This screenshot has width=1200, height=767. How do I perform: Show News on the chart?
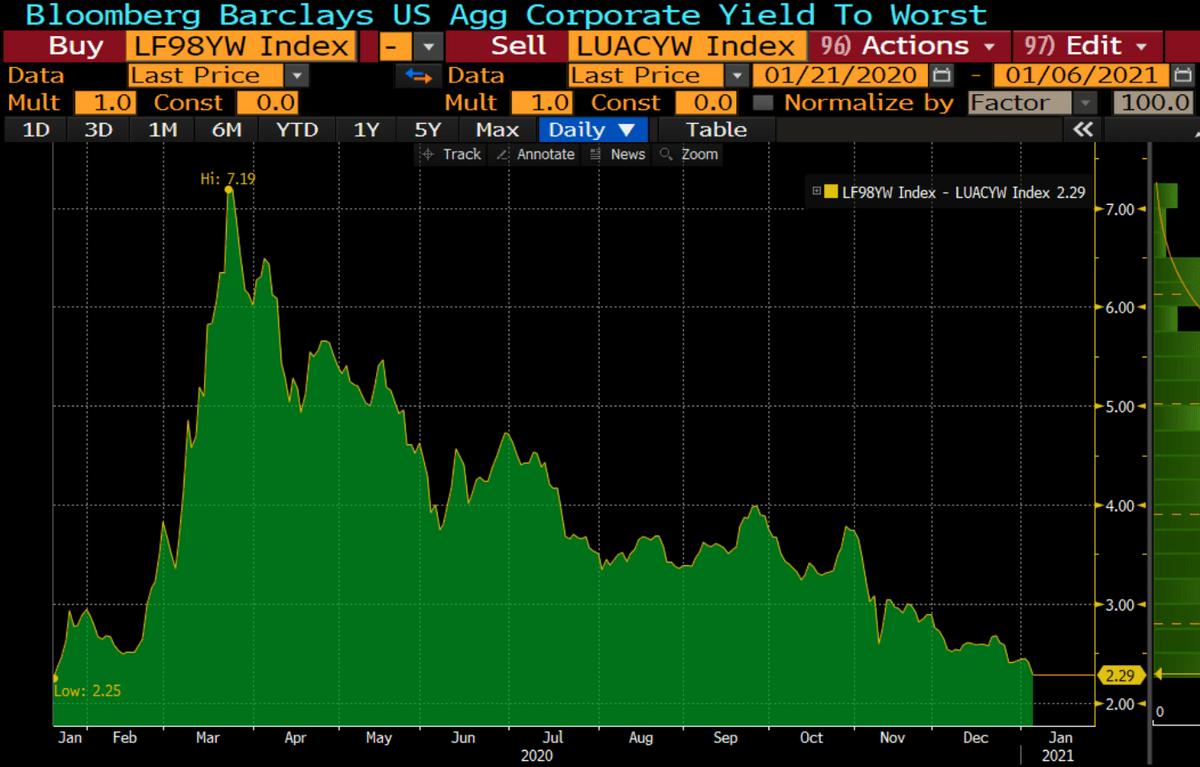pyautogui.click(x=617, y=154)
